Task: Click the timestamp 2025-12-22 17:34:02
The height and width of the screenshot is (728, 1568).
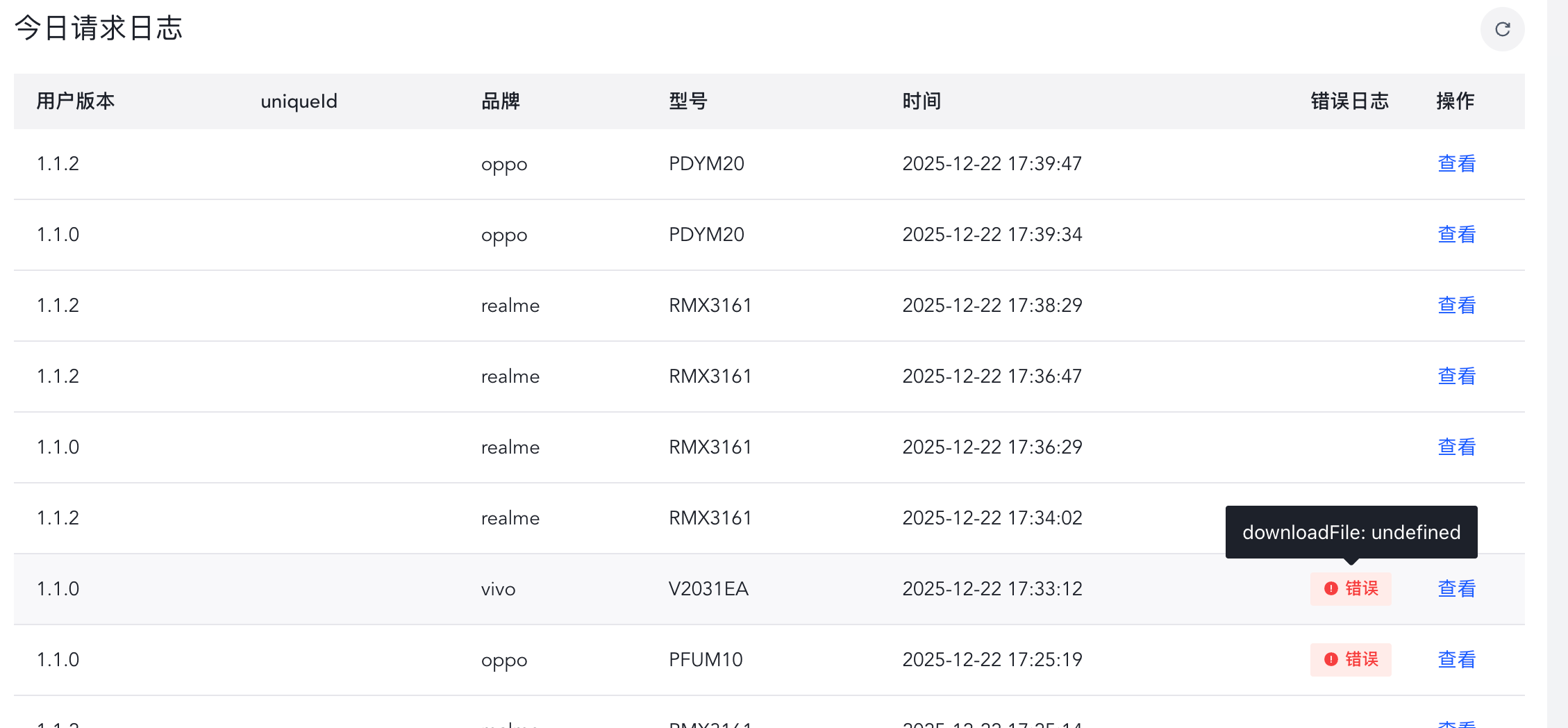Action: coord(992,518)
